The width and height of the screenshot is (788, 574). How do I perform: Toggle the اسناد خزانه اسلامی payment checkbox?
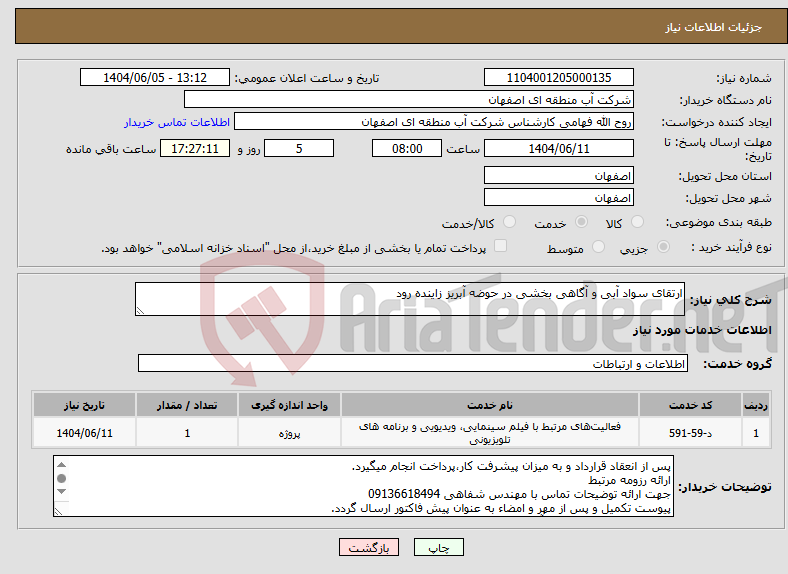tap(501, 246)
